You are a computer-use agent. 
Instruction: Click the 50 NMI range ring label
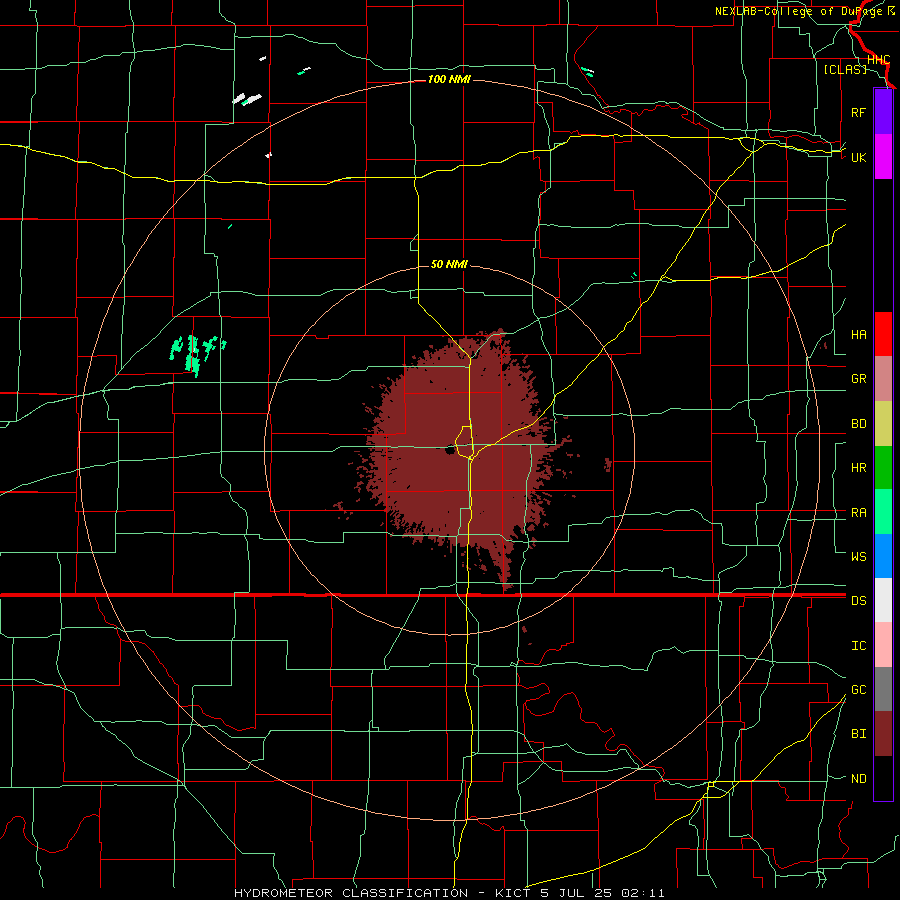449,264
